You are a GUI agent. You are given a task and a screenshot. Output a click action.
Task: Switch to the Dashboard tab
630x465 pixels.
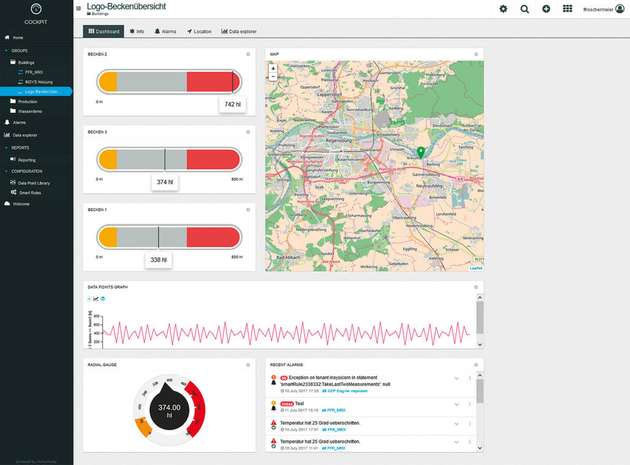(x=104, y=31)
